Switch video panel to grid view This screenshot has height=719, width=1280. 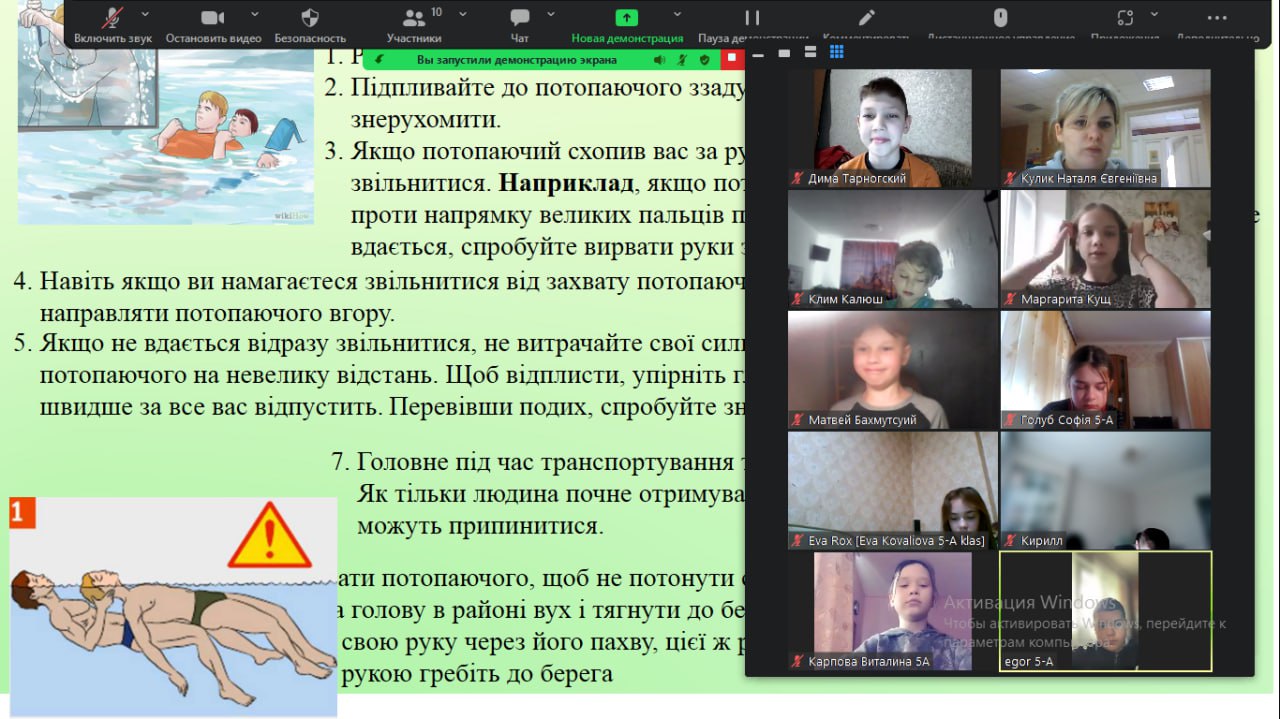[837, 52]
